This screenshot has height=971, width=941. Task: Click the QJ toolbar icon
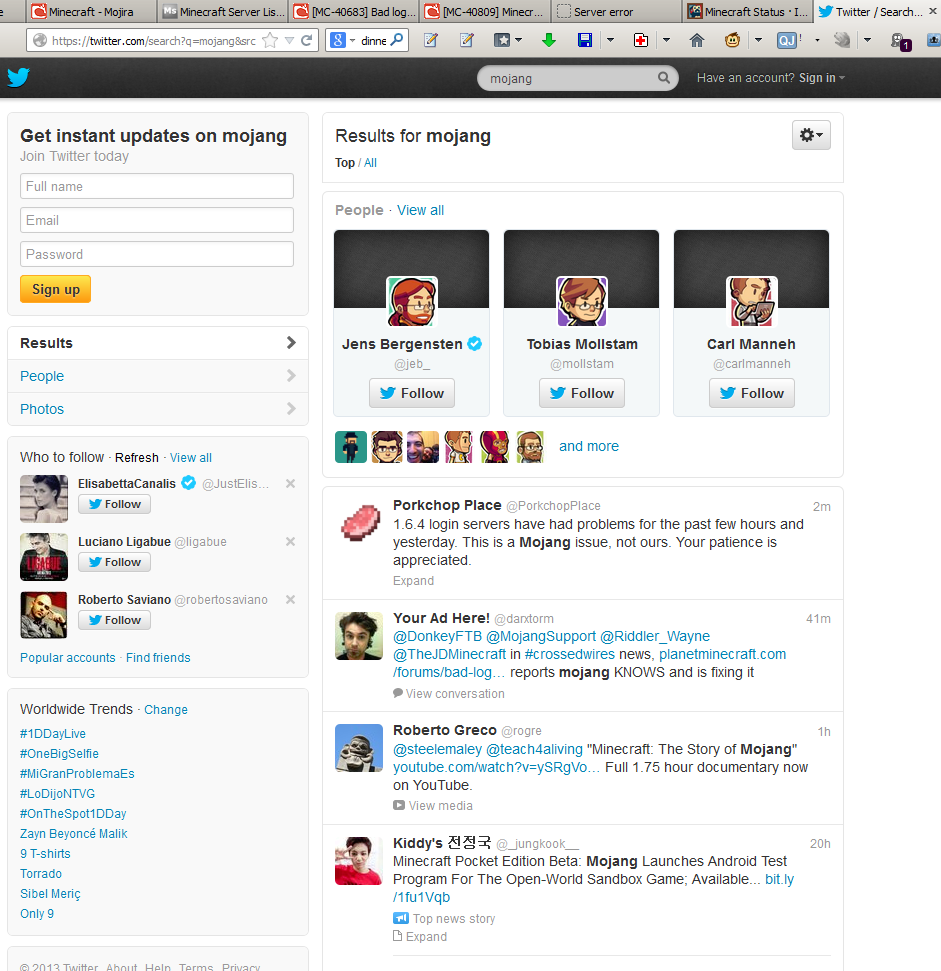click(x=787, y=41)
